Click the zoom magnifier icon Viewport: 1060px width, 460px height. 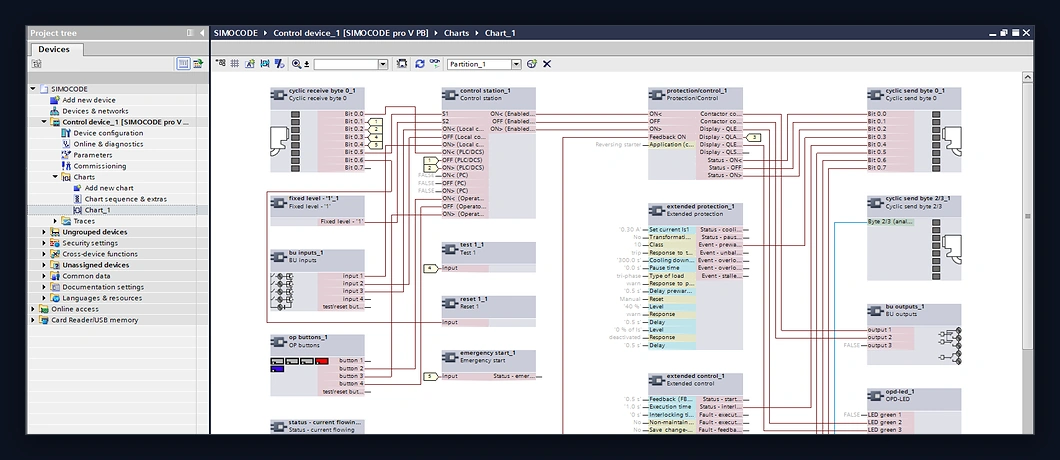(x=296, y=64)
